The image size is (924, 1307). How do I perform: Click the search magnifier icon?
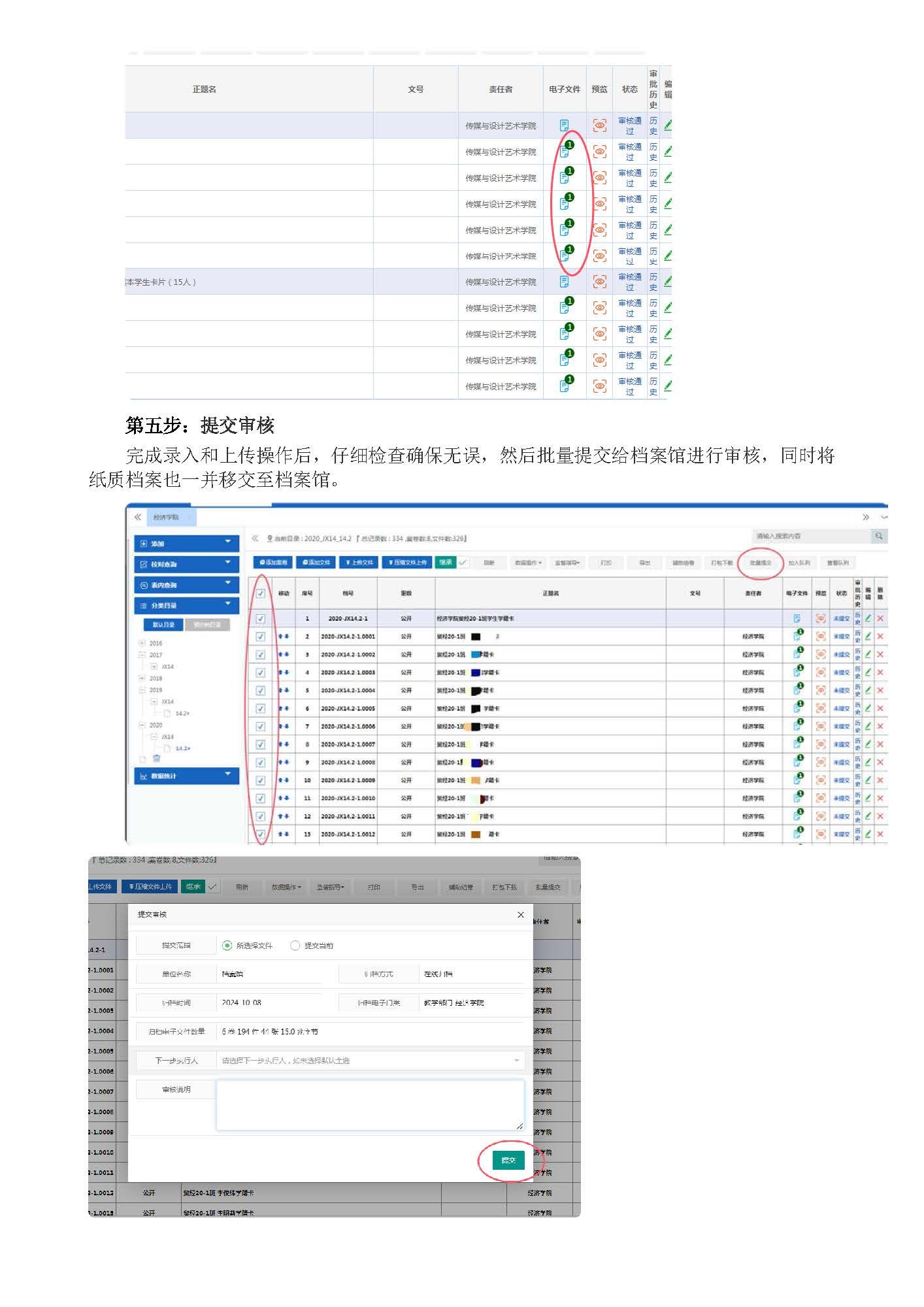[x=880, y=537]
